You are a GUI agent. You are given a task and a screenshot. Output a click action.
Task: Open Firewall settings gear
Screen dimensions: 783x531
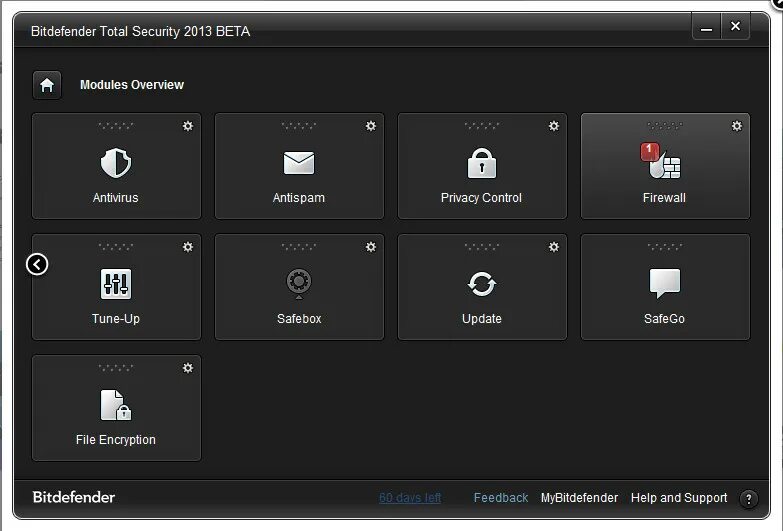click(x=737, y=126)
